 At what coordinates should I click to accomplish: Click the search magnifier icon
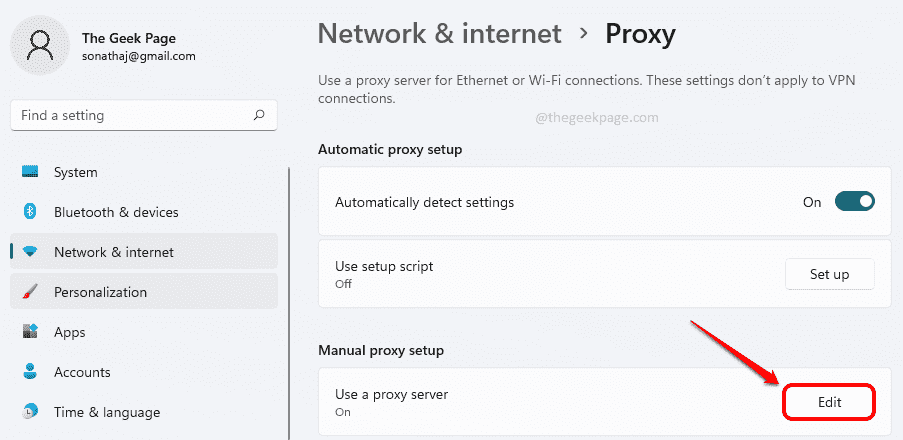pos(259,115)
